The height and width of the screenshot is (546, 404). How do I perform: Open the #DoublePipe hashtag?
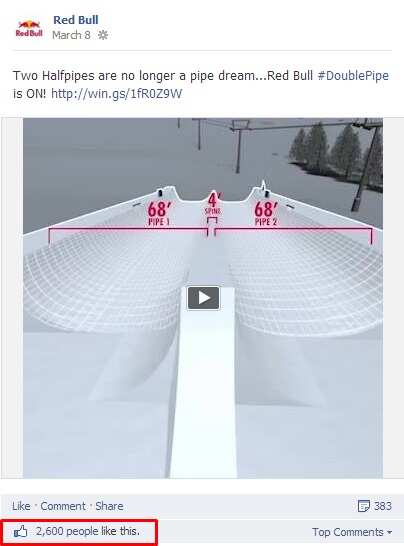point(353,76)
